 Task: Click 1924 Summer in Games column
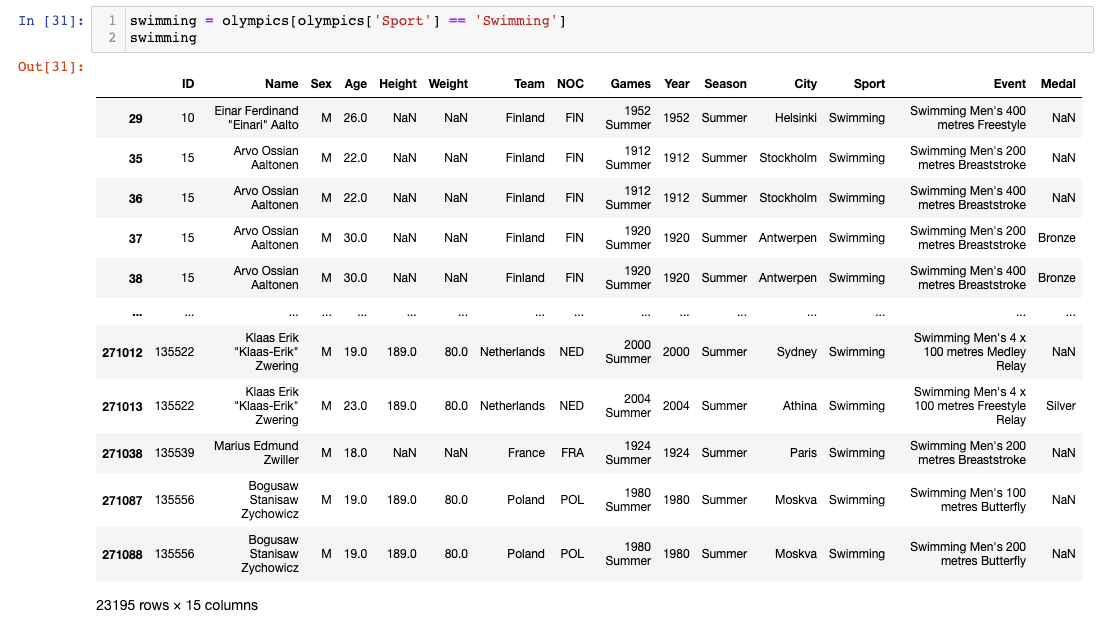tap(628, 453)
